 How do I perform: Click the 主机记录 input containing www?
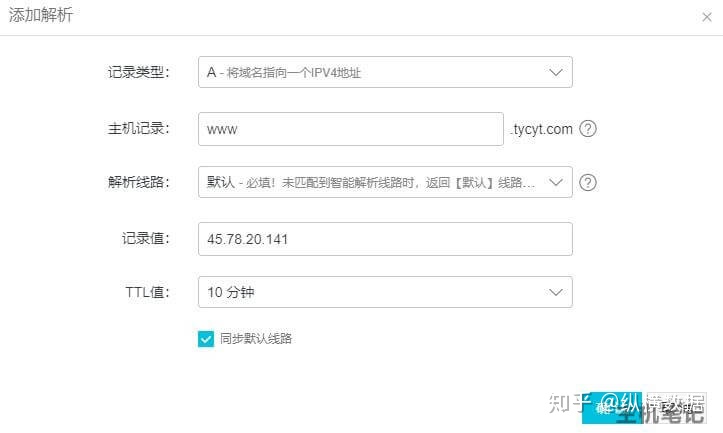point(350,129)
